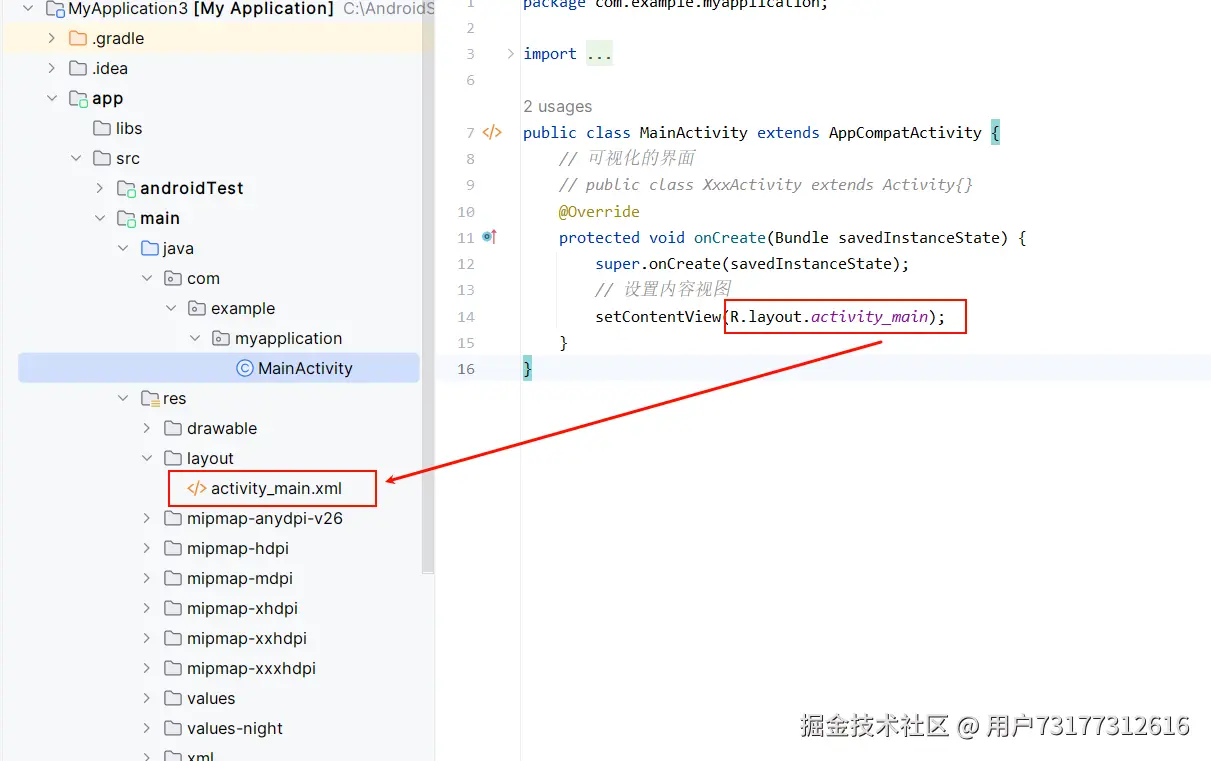Click the .idea folder icon

tap(78, 68)
